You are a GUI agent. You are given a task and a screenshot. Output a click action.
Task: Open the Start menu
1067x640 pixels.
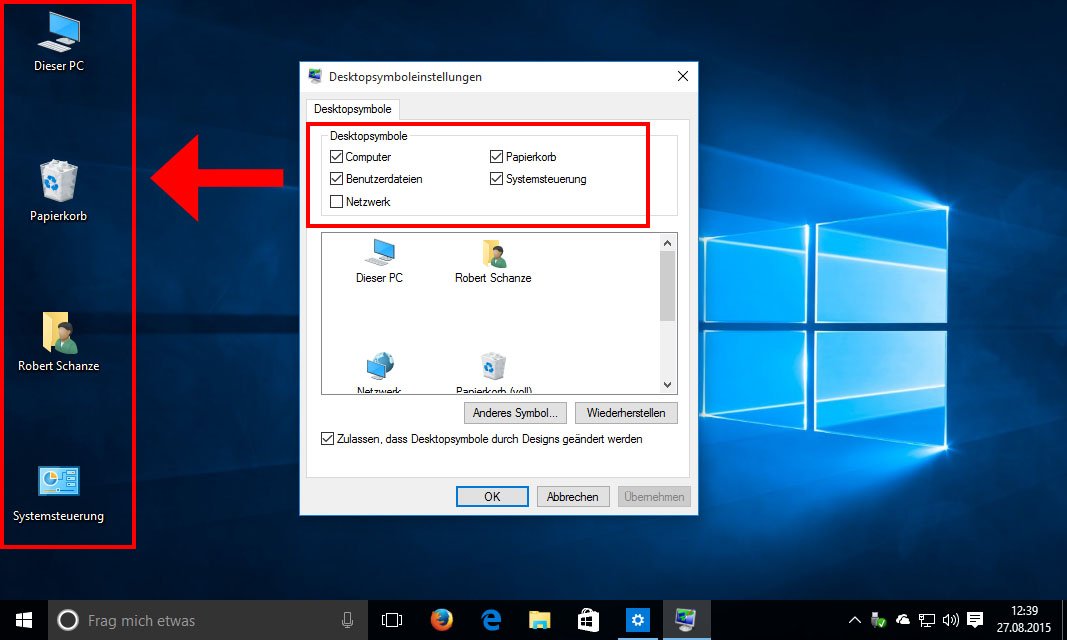click(22, 620)
